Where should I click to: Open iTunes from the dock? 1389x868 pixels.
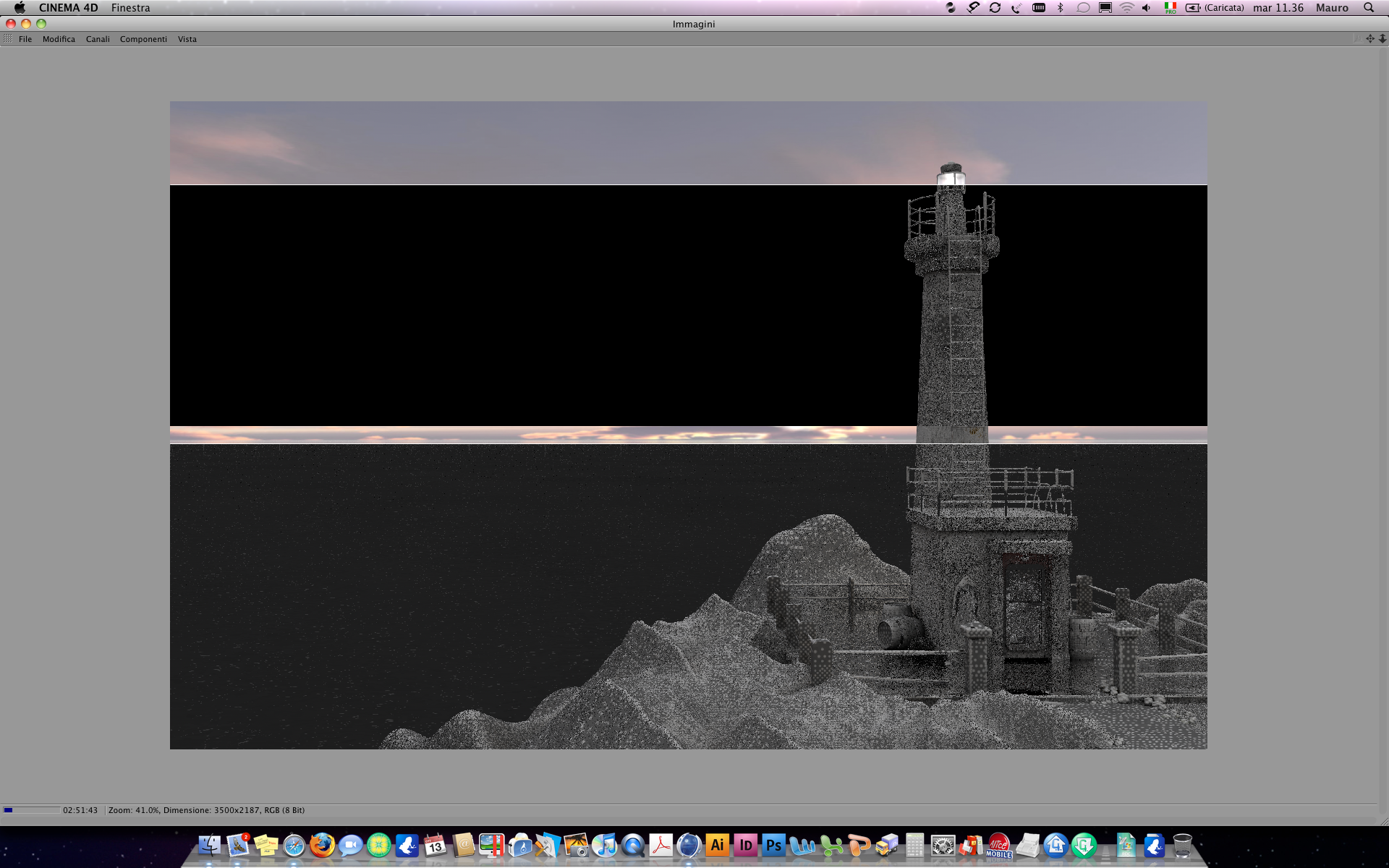[604, 845]
